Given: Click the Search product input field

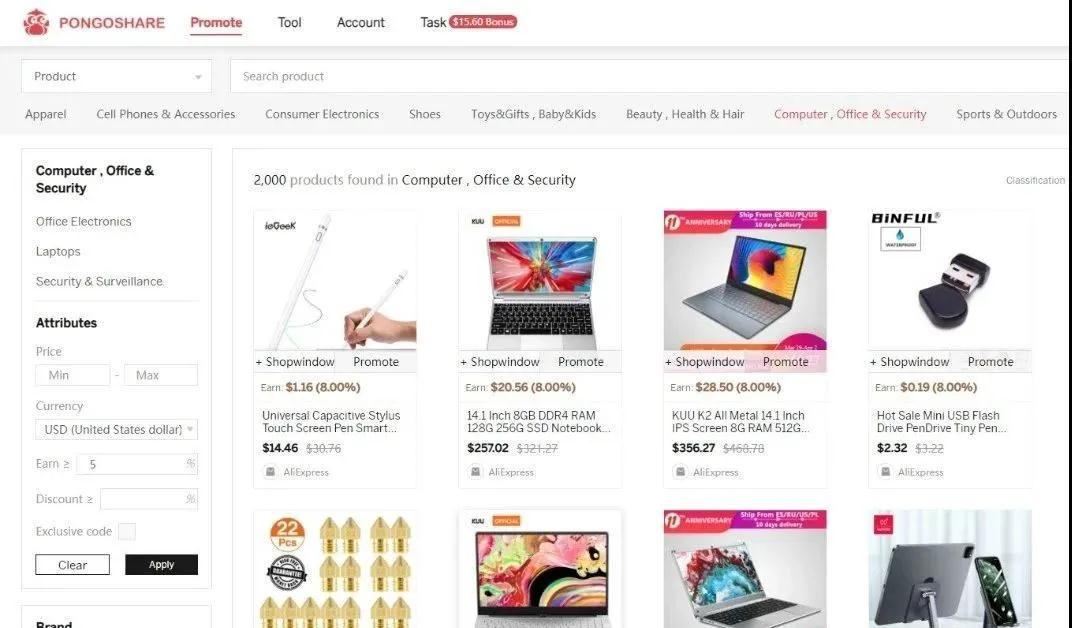Looking at the screenshot, I should point(649,76).
